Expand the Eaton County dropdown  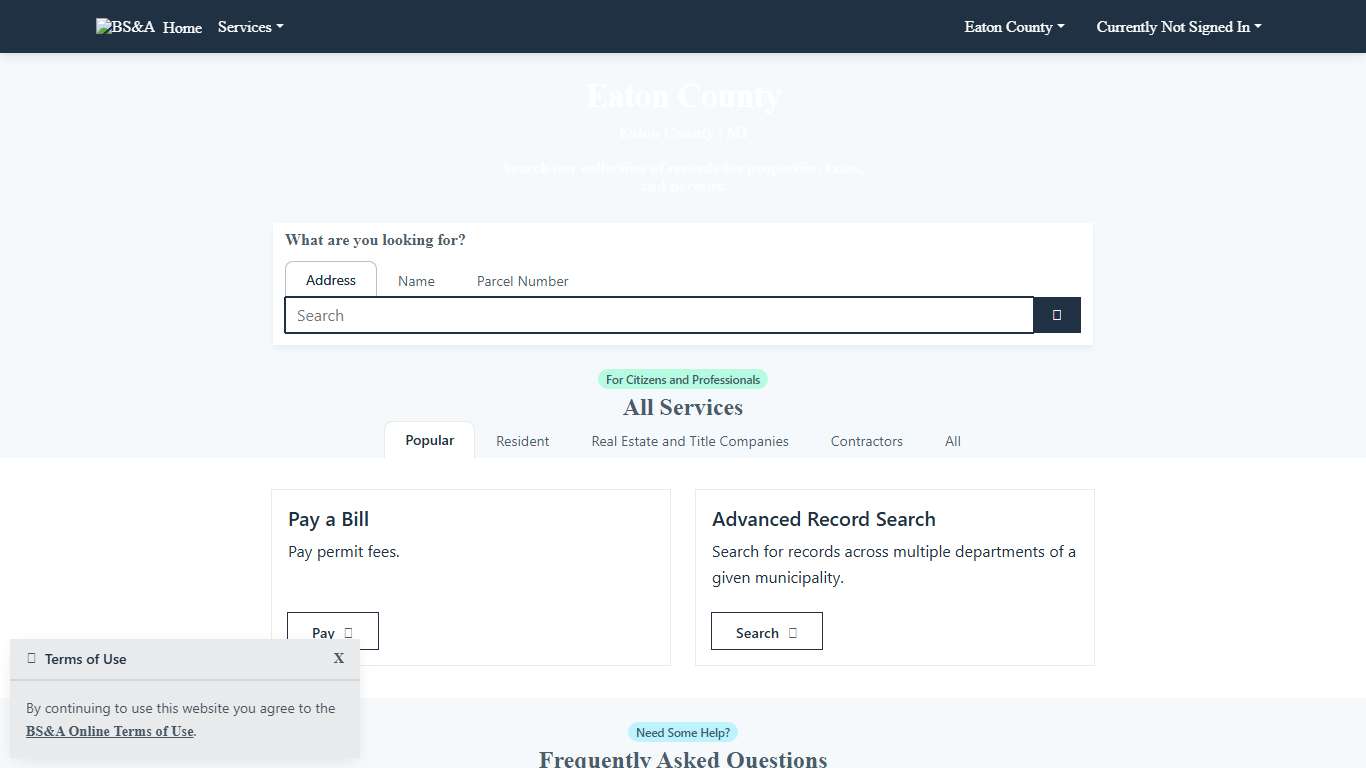click(x=1013, y=27)
